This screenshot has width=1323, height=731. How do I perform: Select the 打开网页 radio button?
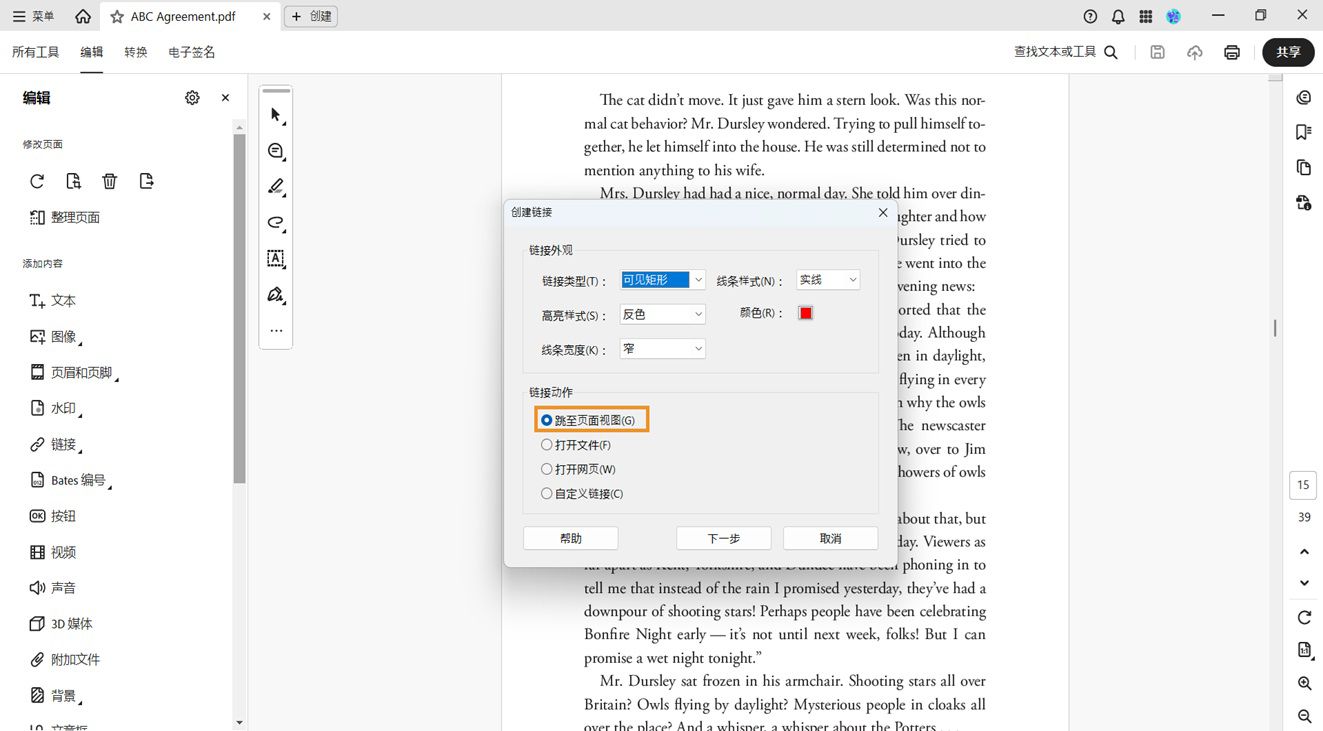point(546,469)
